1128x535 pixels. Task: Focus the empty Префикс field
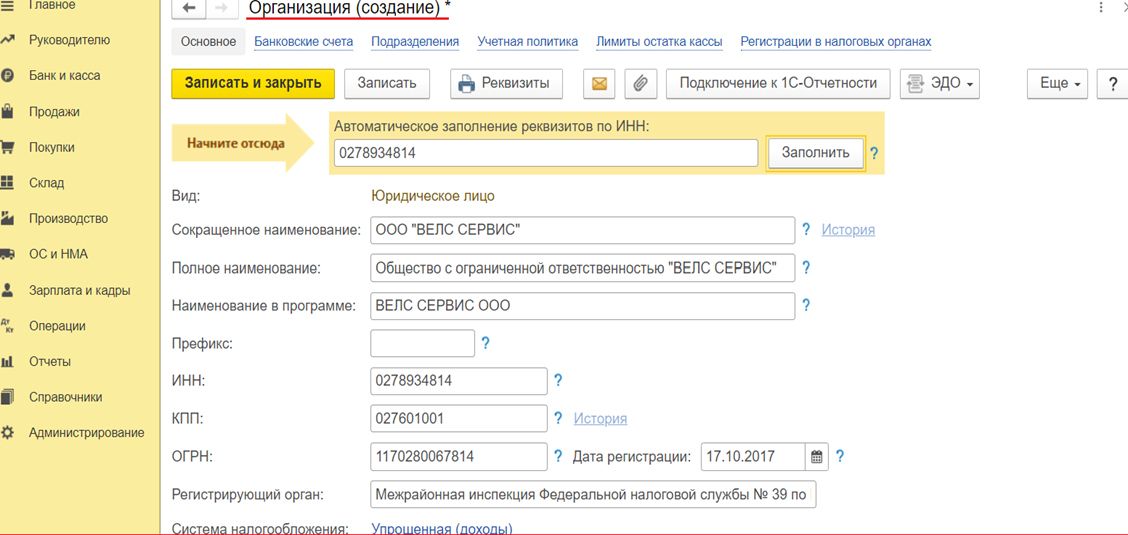[x=422, y=343]
